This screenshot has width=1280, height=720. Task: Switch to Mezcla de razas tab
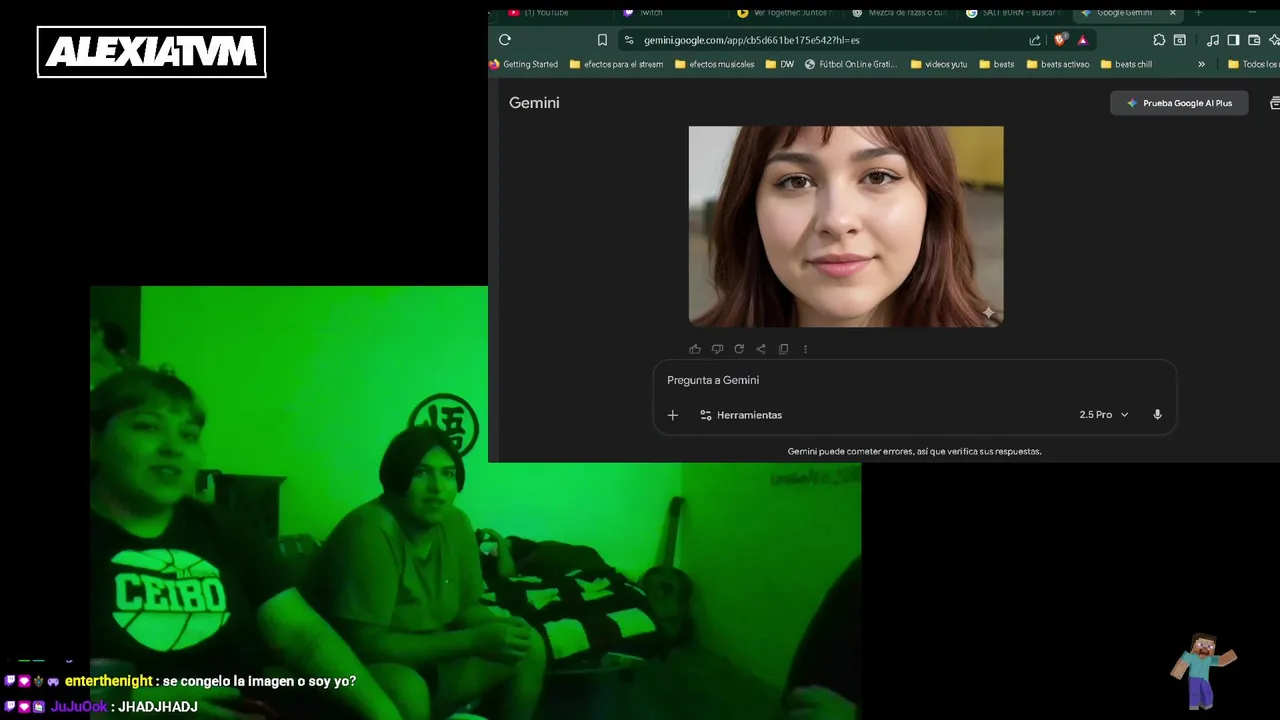click(x=900, y=12)
